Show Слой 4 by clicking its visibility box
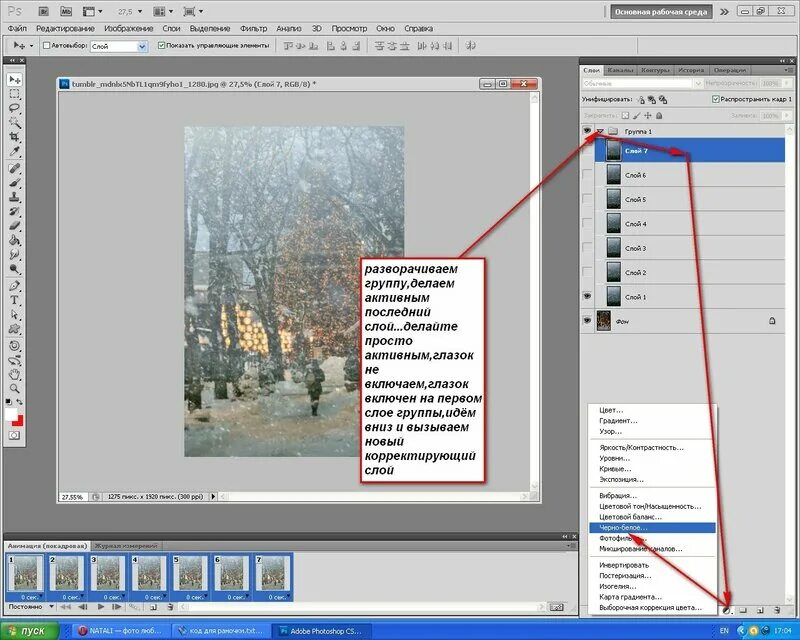 pos(587,224)
